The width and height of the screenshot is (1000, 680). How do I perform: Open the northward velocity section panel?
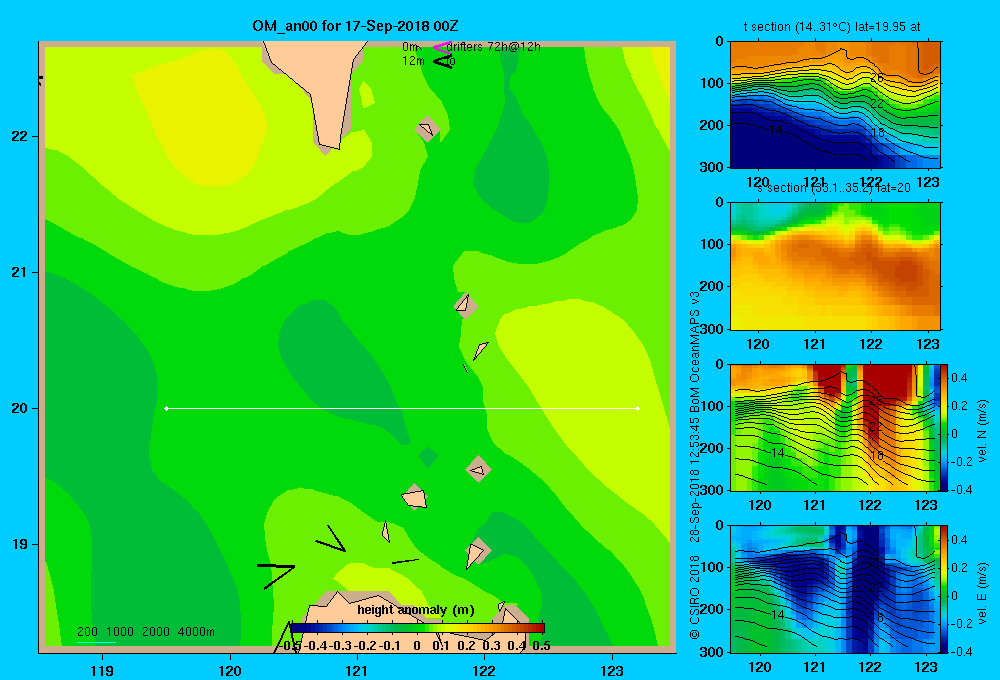(x=835, y=427)
